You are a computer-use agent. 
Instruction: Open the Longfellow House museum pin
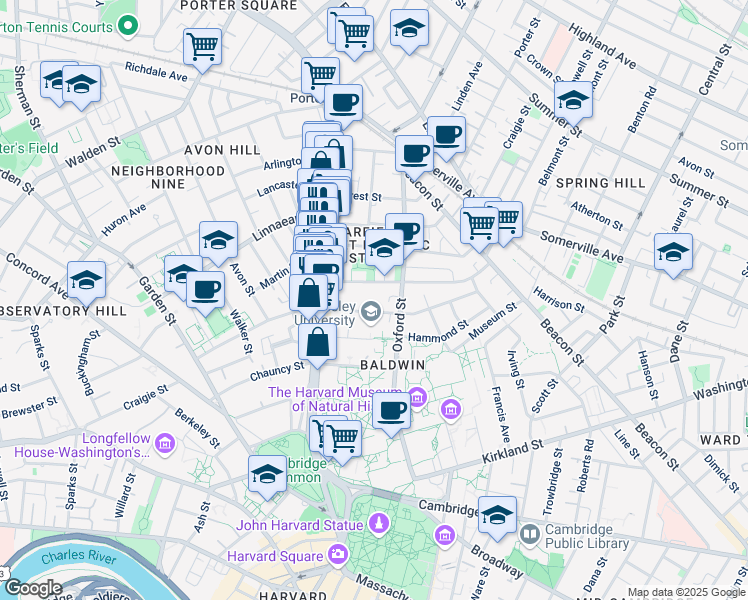click(x=165, y=444)
